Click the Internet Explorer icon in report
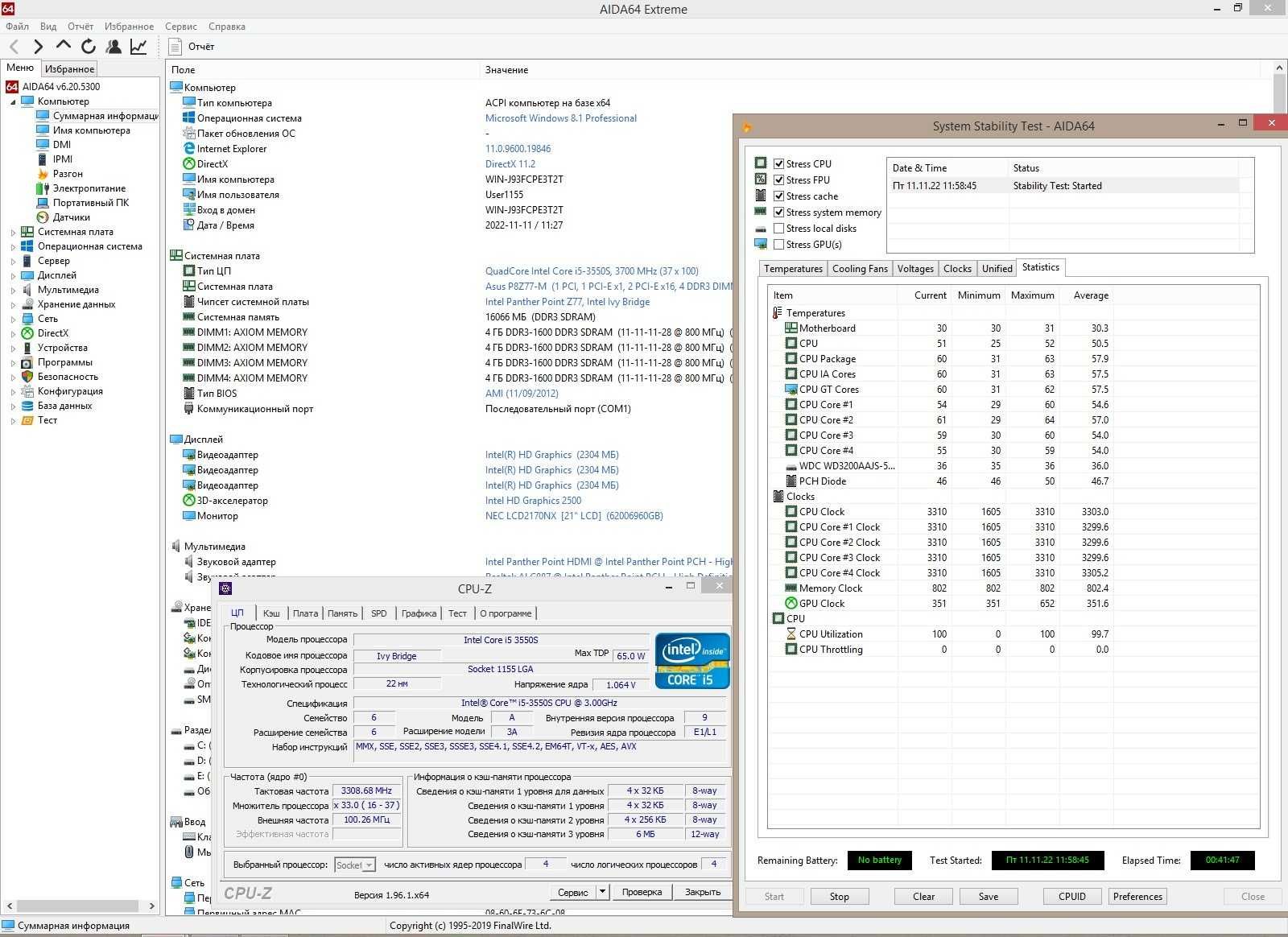Image resolution: width=1288 pixels, height=937 pixels. coord(189,149)
